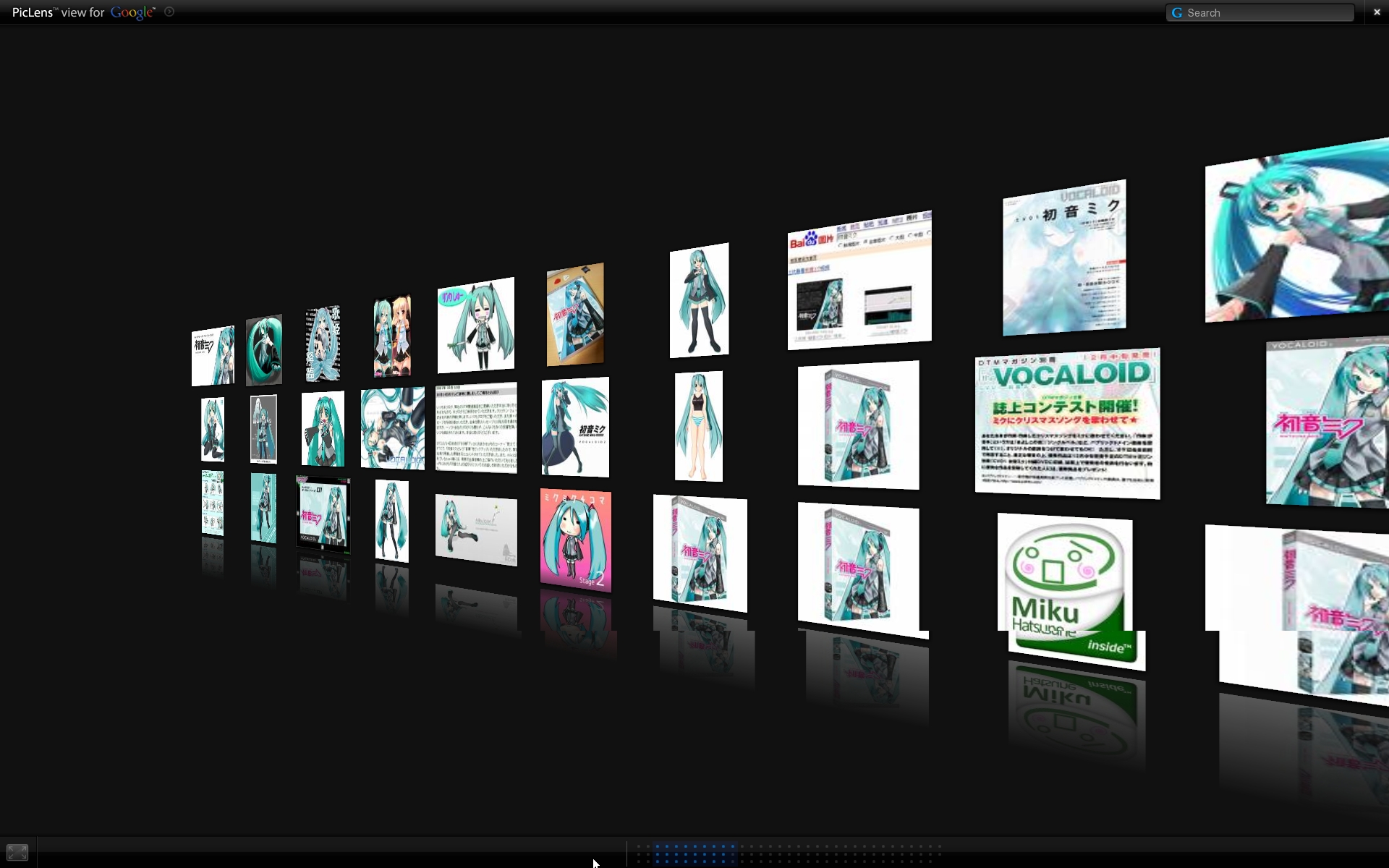The width and height of the screenshot is (1389, 868).
Task: Open the Baidu image search screenshot thumbnail
Action: tap(859, 280)
